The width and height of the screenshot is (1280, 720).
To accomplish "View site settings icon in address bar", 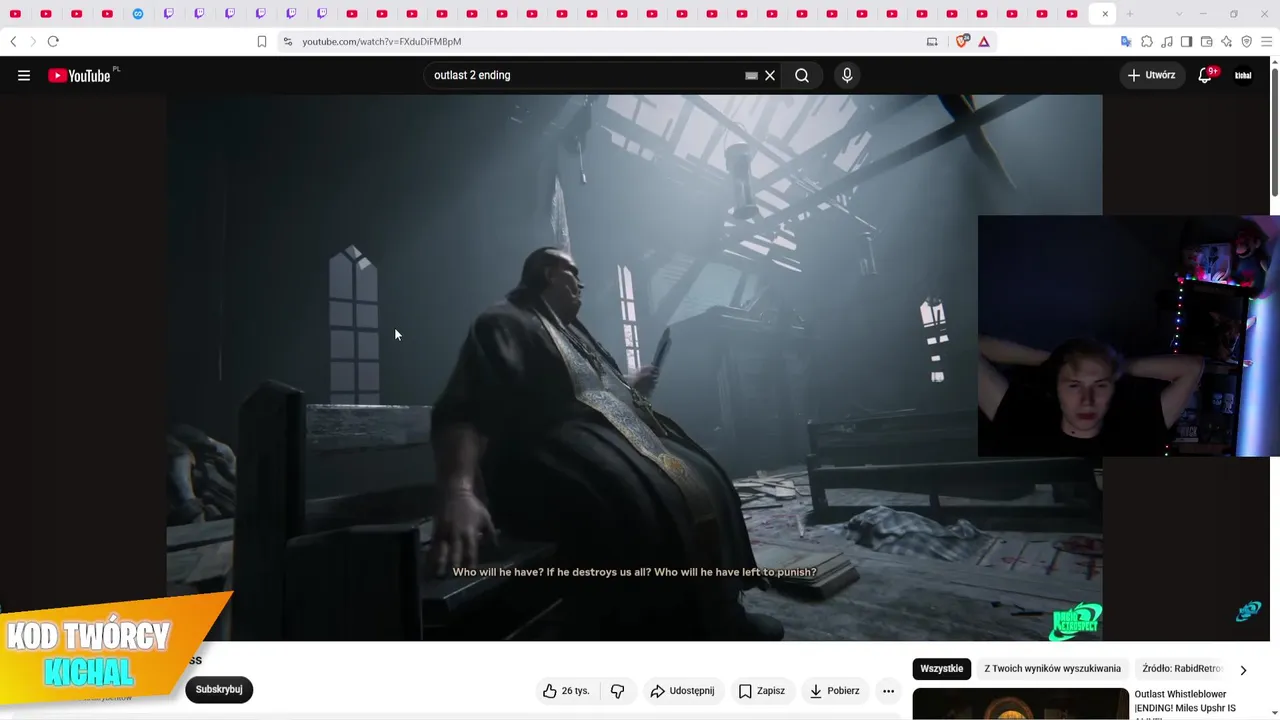I will coord(288,41).
